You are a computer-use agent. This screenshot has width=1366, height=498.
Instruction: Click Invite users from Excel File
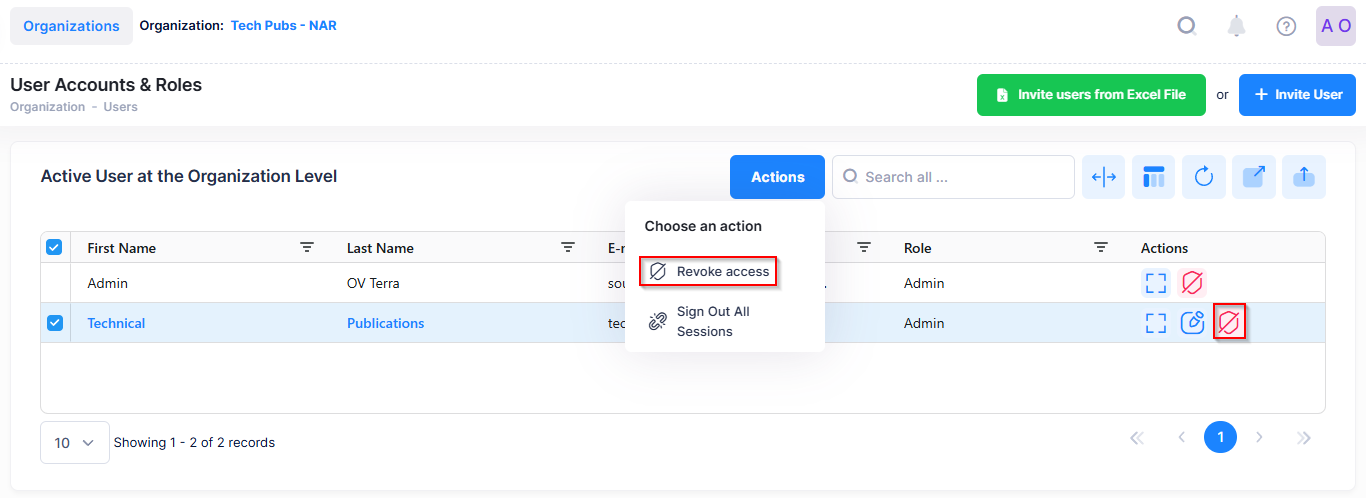[1091, 95]
